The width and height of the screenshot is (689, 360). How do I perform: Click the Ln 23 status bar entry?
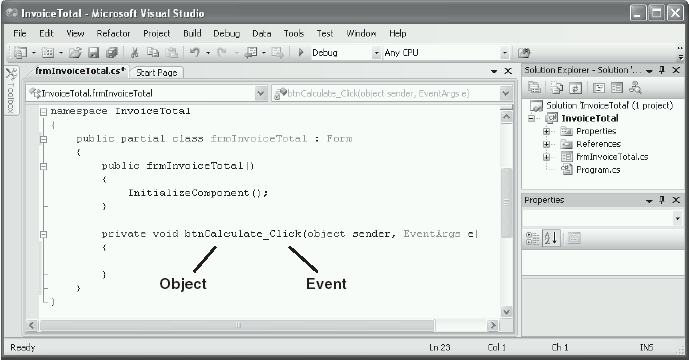pos(440,348)
